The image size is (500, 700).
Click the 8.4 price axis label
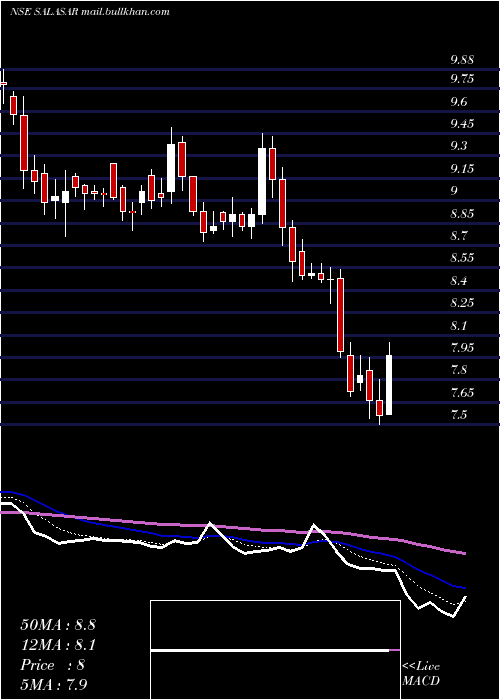458,281
